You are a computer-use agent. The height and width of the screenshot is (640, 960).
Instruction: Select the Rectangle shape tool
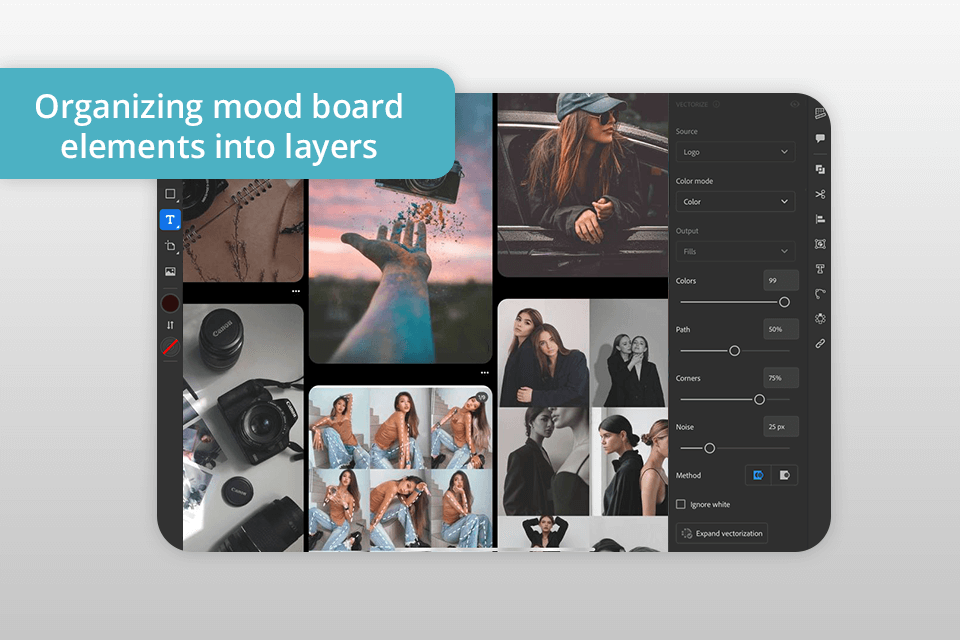tap(170, 194)
